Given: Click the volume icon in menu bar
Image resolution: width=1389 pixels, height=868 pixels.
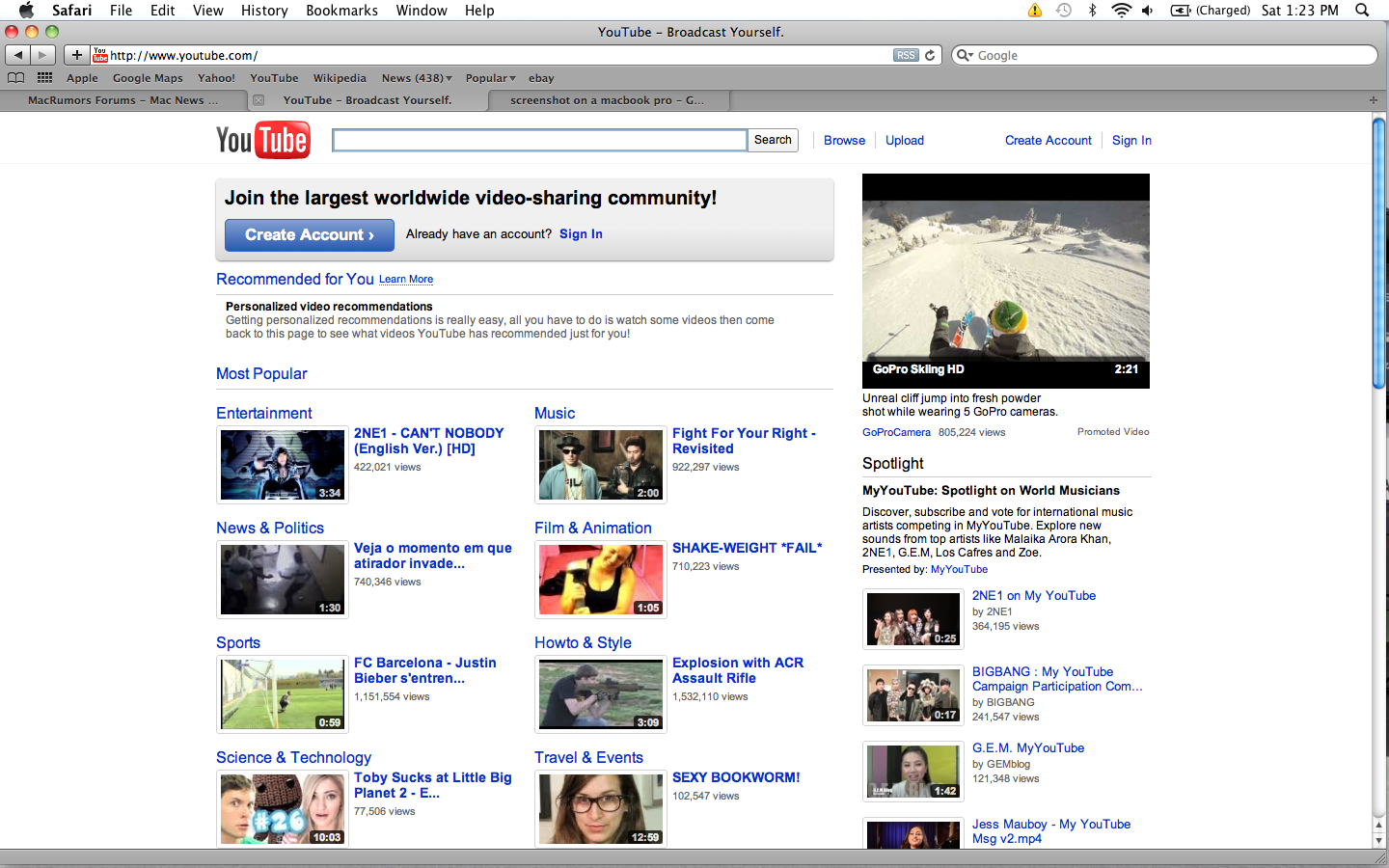Looking at the screenshot, I should pos(1147,10).
